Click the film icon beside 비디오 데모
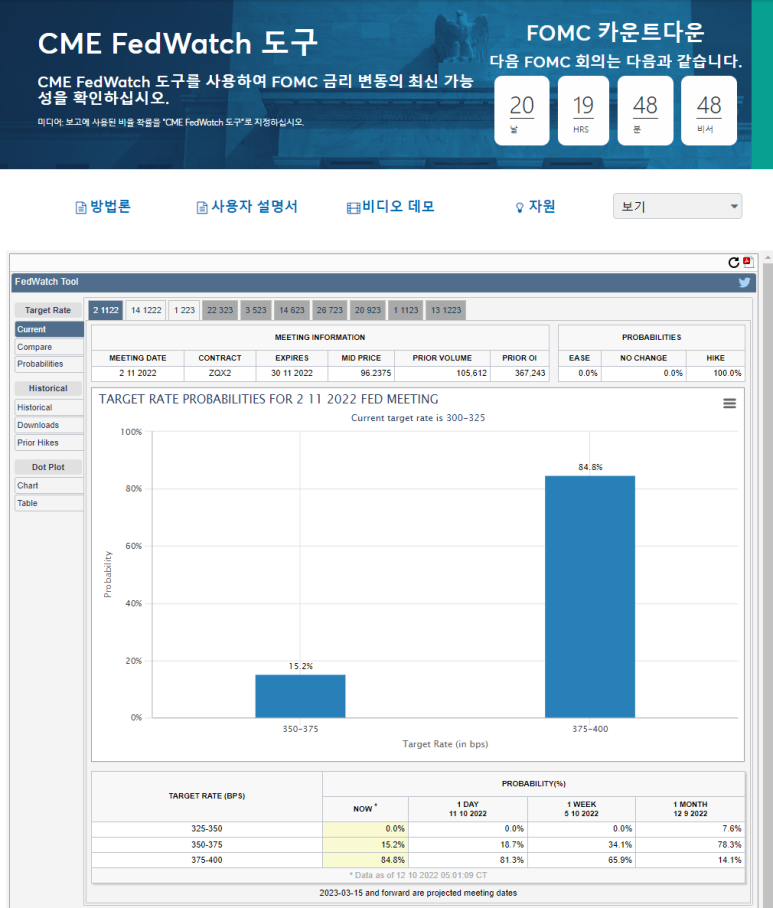Viewport: 773px width, 908px height. coord(353,208)
